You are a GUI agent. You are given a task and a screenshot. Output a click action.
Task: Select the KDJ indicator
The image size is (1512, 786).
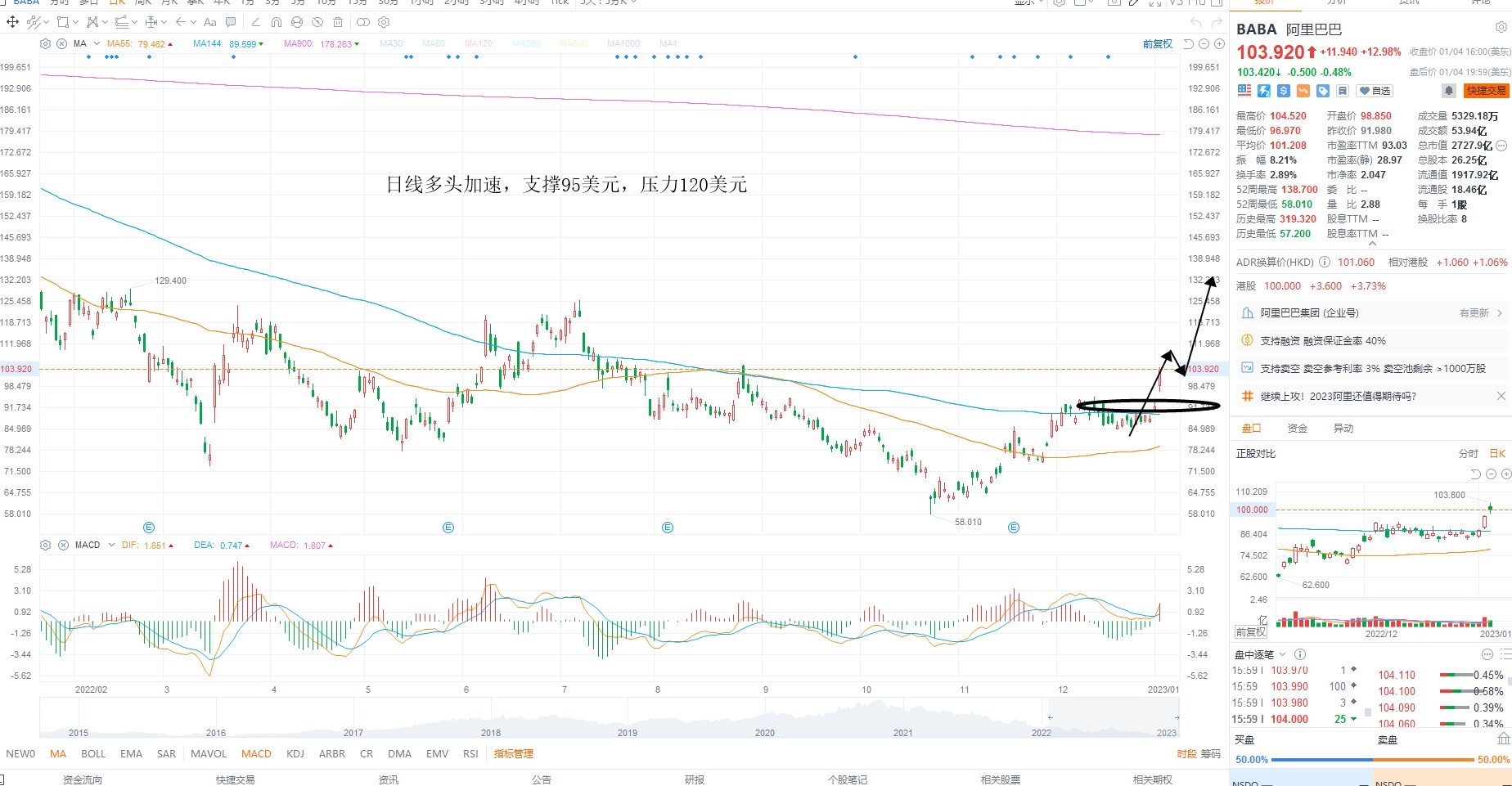click(x=295, y=754)
